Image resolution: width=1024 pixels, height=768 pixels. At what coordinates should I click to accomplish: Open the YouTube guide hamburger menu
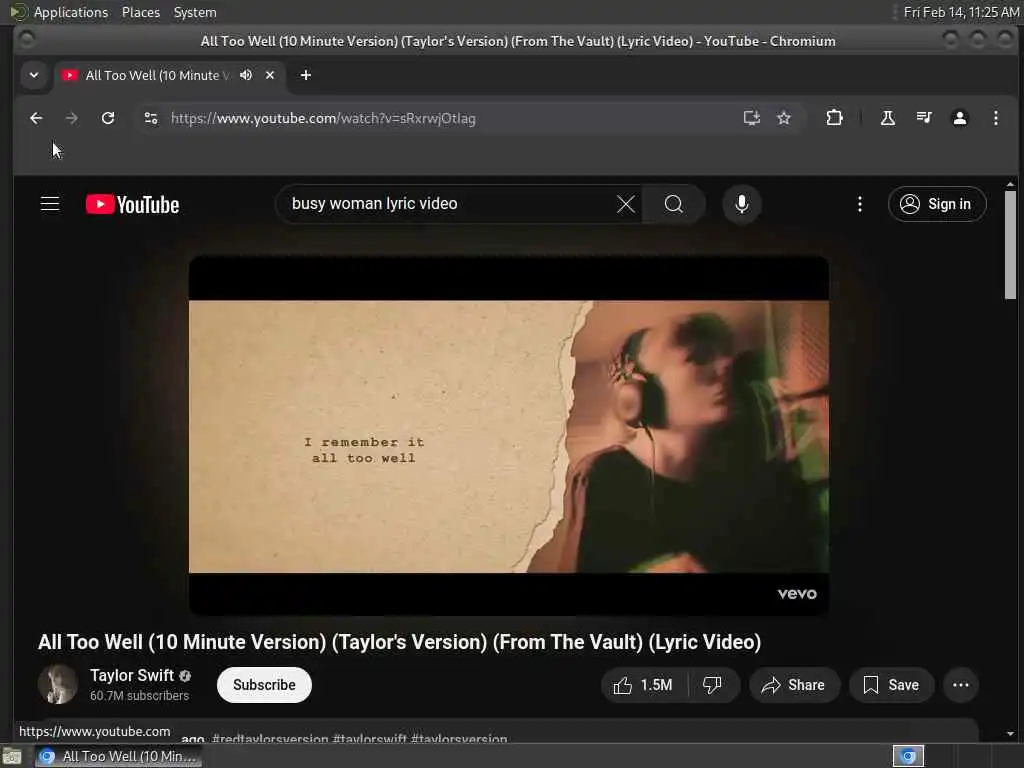point(50,204)
